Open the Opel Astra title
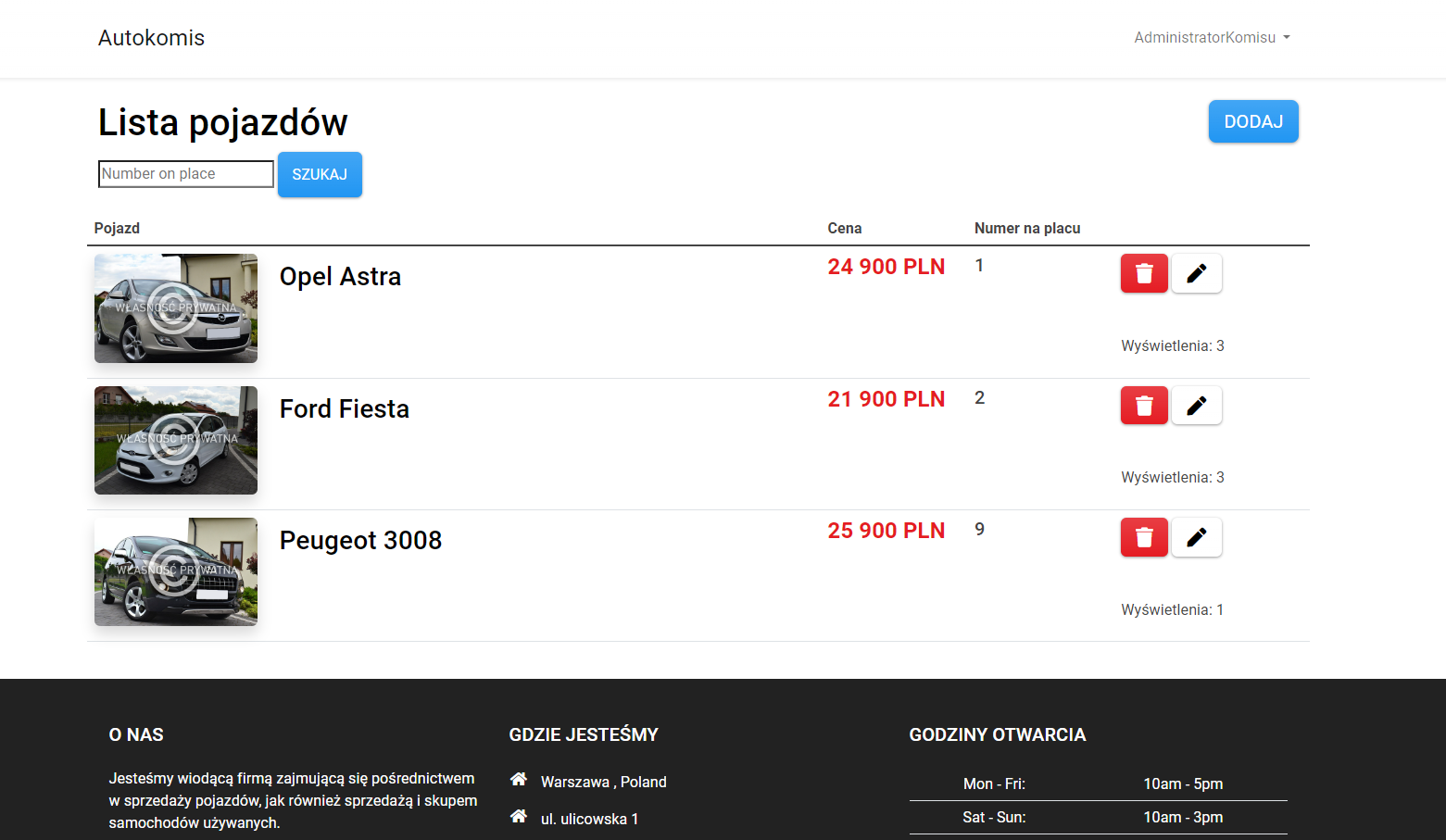1446x840 pixels. pyautogui.click(x=340, y=277)
